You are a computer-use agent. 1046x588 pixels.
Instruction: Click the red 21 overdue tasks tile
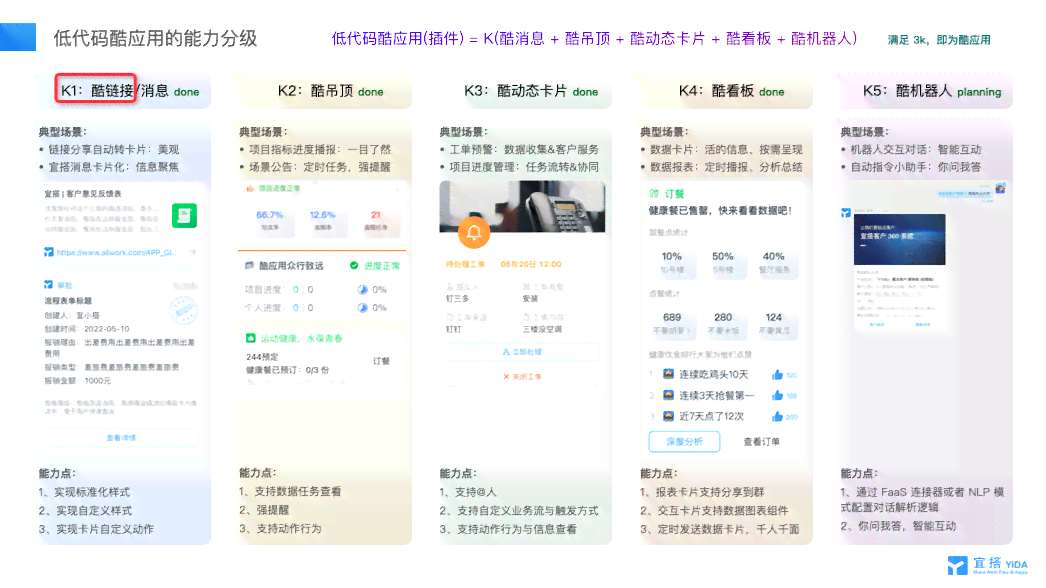(x=376, y=221)
